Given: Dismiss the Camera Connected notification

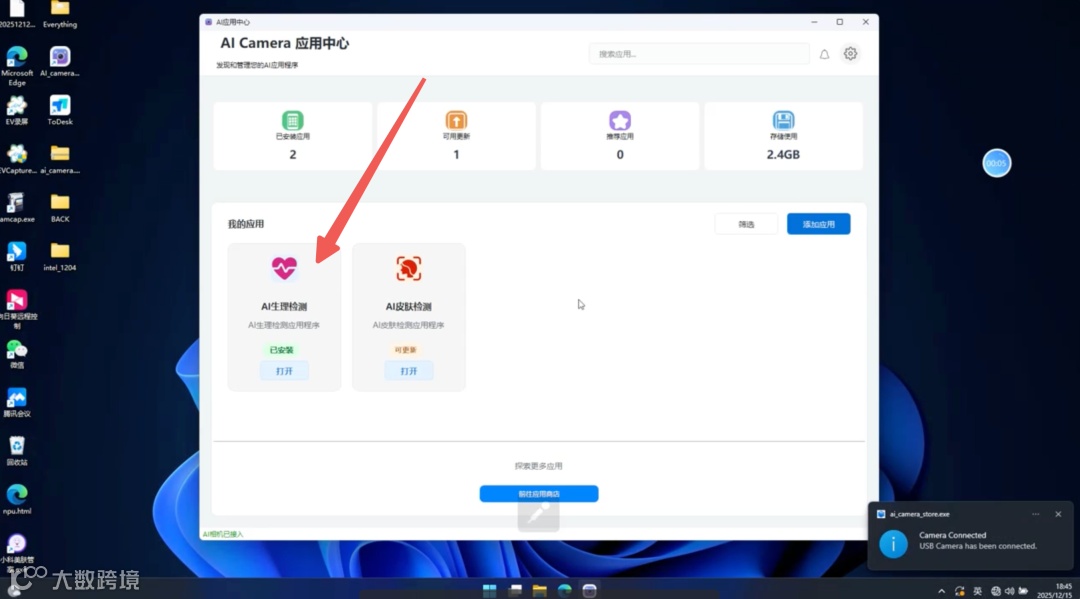Looking at the screenshot, I should click(1058, 514).
